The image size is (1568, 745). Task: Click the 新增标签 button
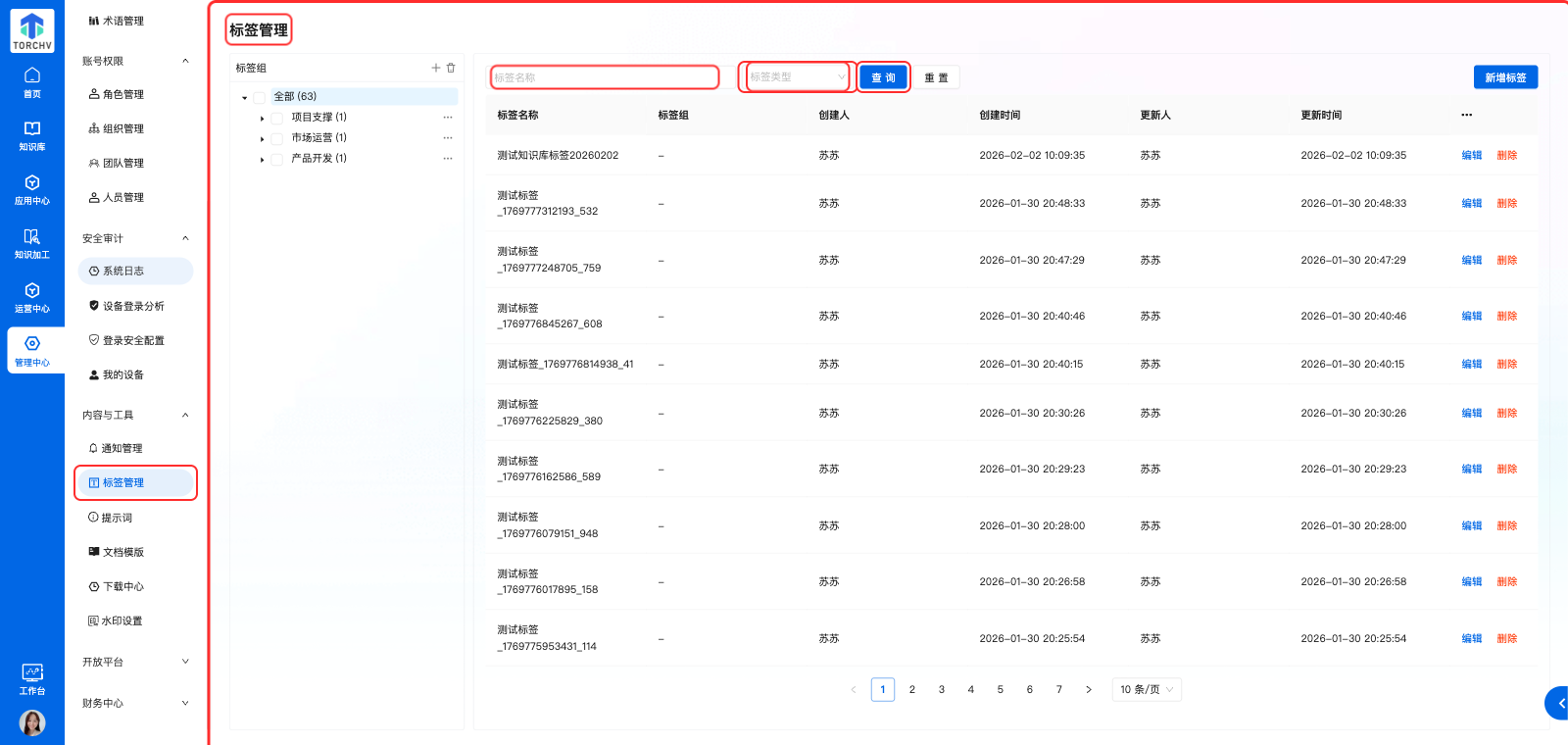(x=1505, y=77)
